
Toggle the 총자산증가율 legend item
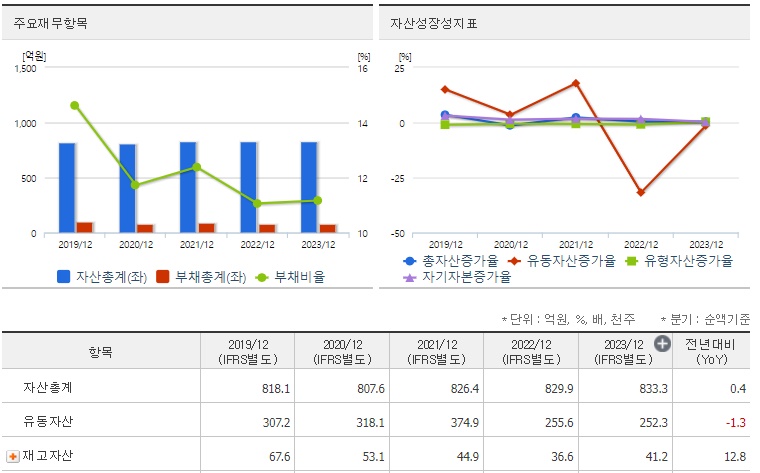451,261
